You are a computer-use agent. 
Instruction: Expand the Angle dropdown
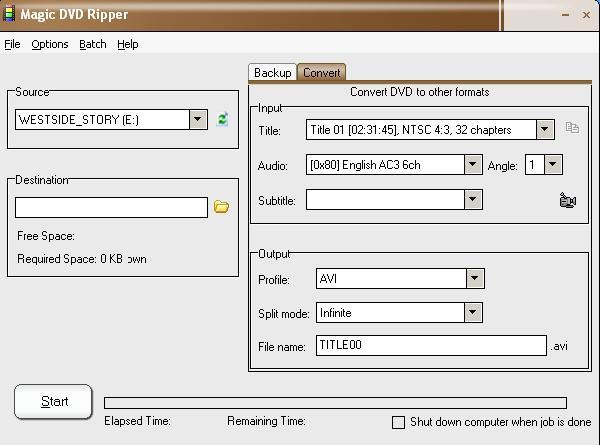(553, 165)
